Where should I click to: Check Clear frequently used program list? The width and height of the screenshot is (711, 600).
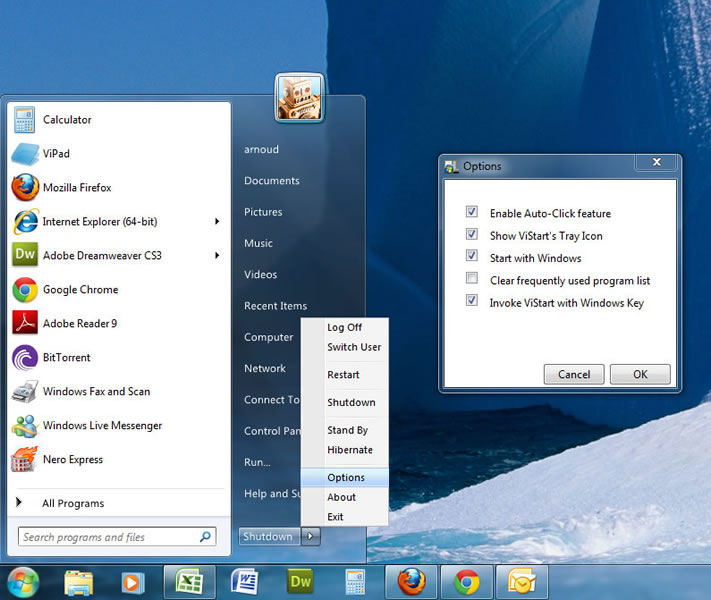pos(472,279)
